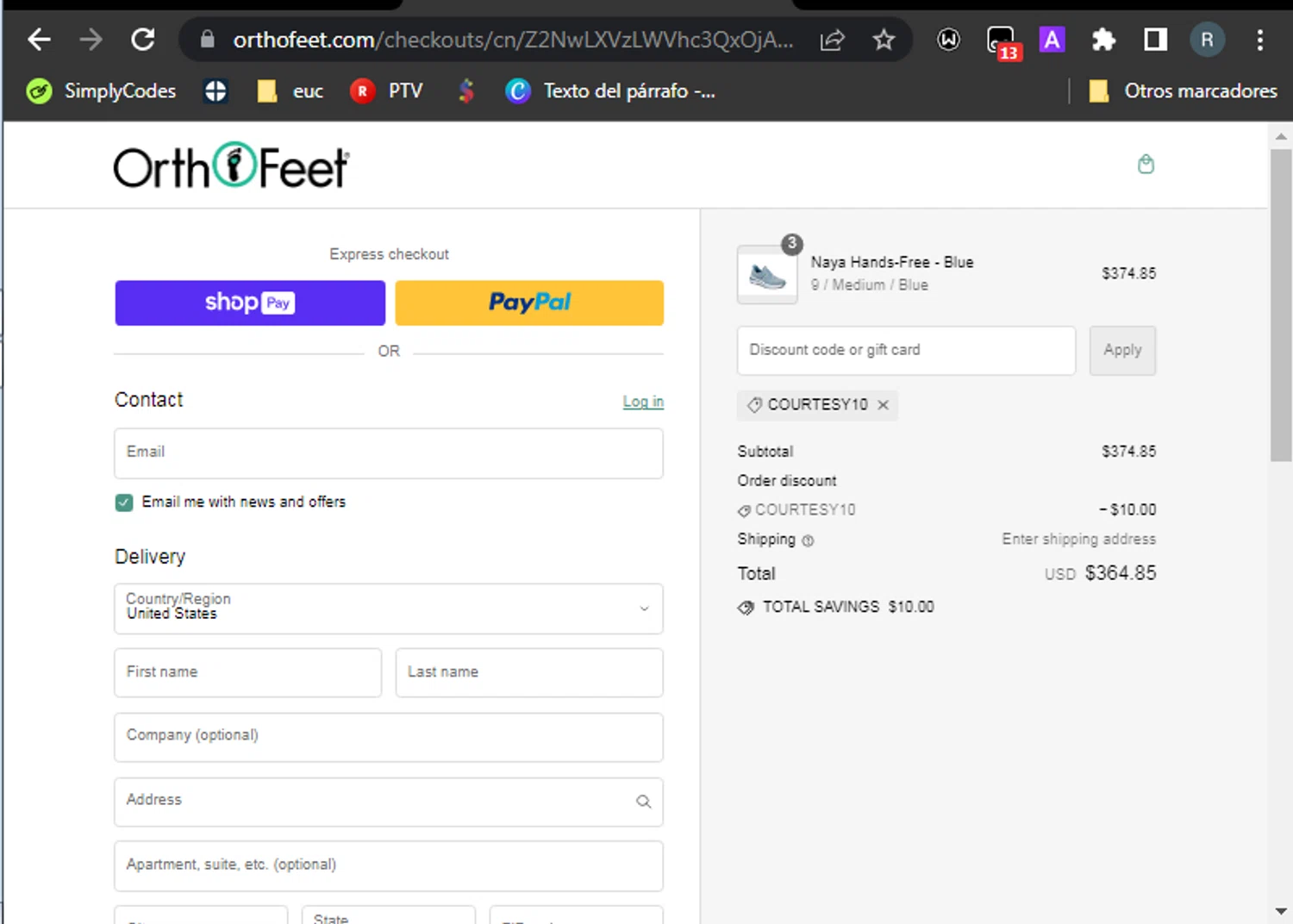Open the Chrome three-dot menu
This screenshot has width=1293, height=924.
pyautogui.click(x=1259, y=40)
